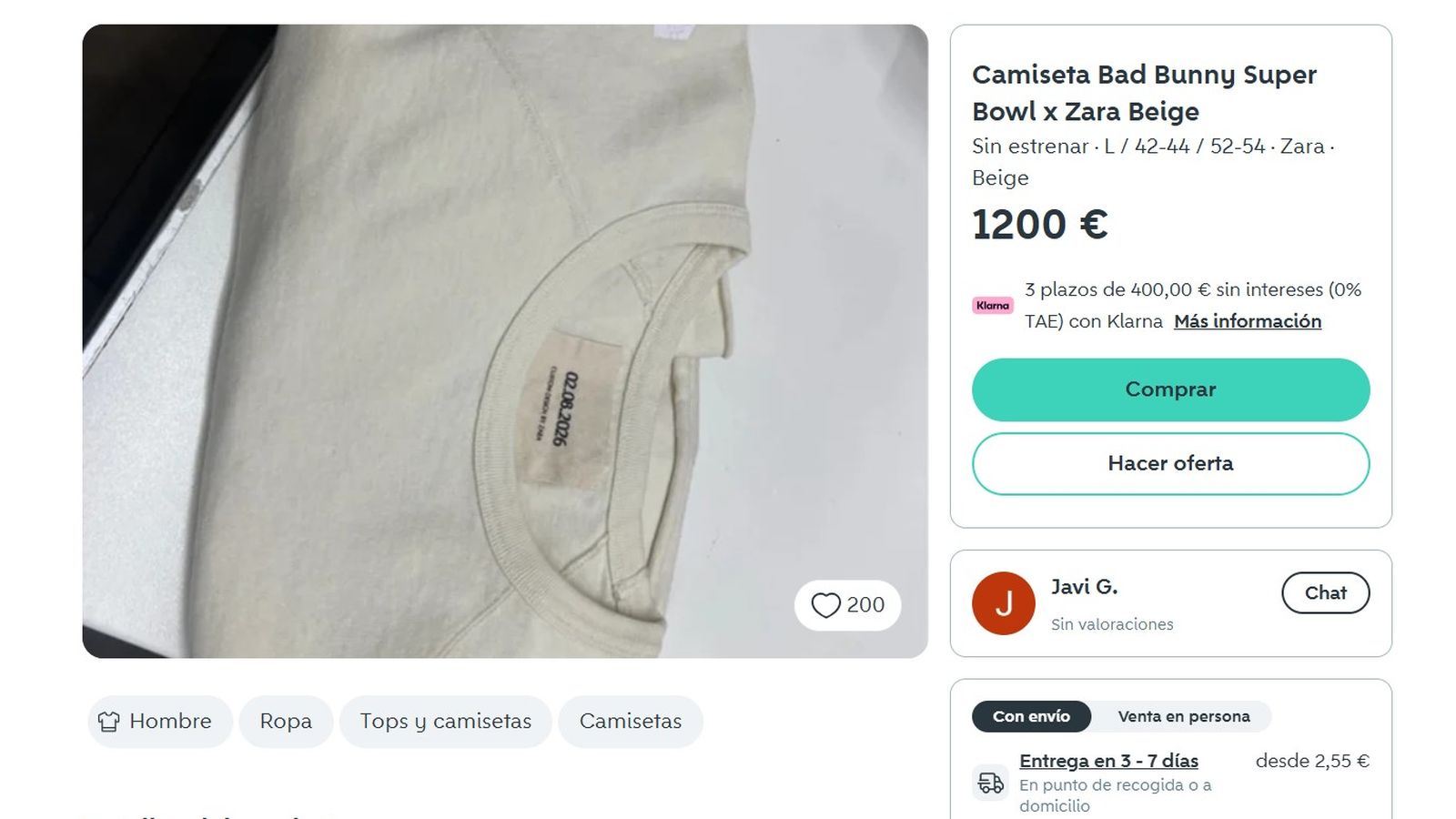Open seller profile via the orange J avatar
Viewport: 1456px width, 819px height.
tap(1004, 601)
